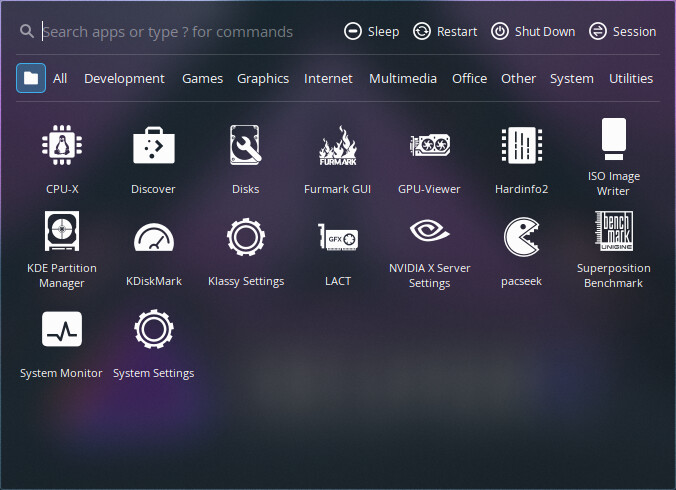The image size is (676, 490).
Task: Select the Multimedia category tab
Action: click(x=402, y=78)
